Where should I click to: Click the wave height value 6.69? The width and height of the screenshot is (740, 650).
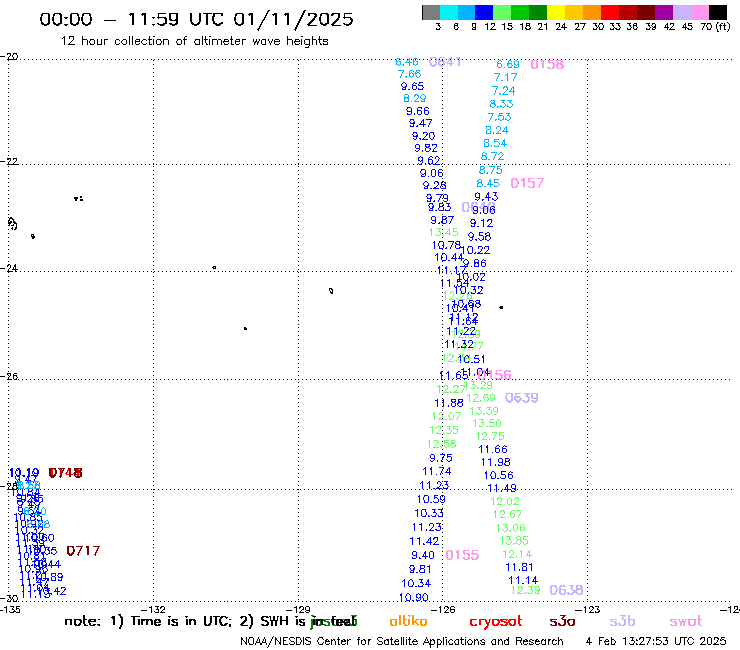pyautogui.click(x=508, y=64)
